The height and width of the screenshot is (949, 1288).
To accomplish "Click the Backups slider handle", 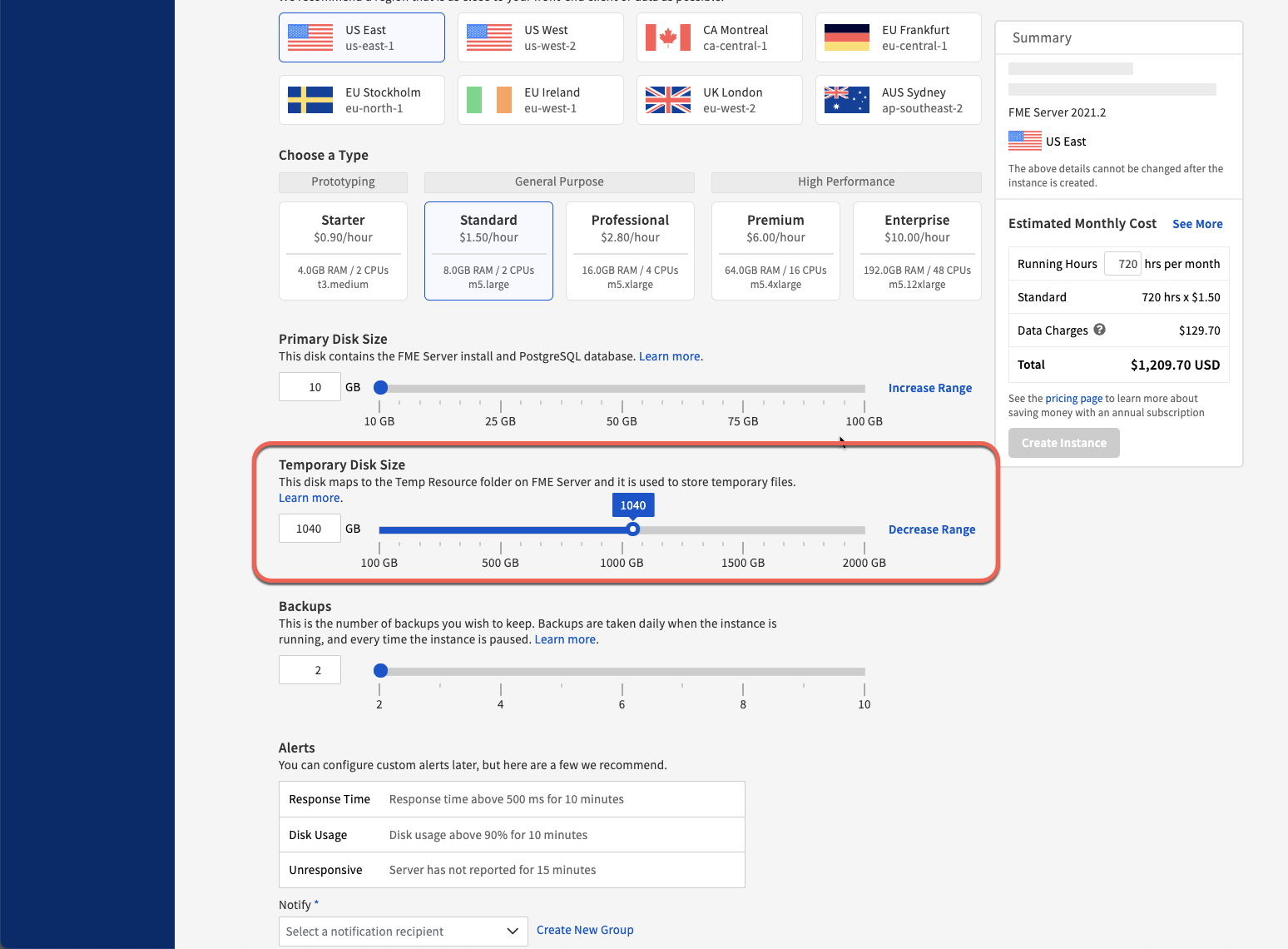I will coord(380,670).
